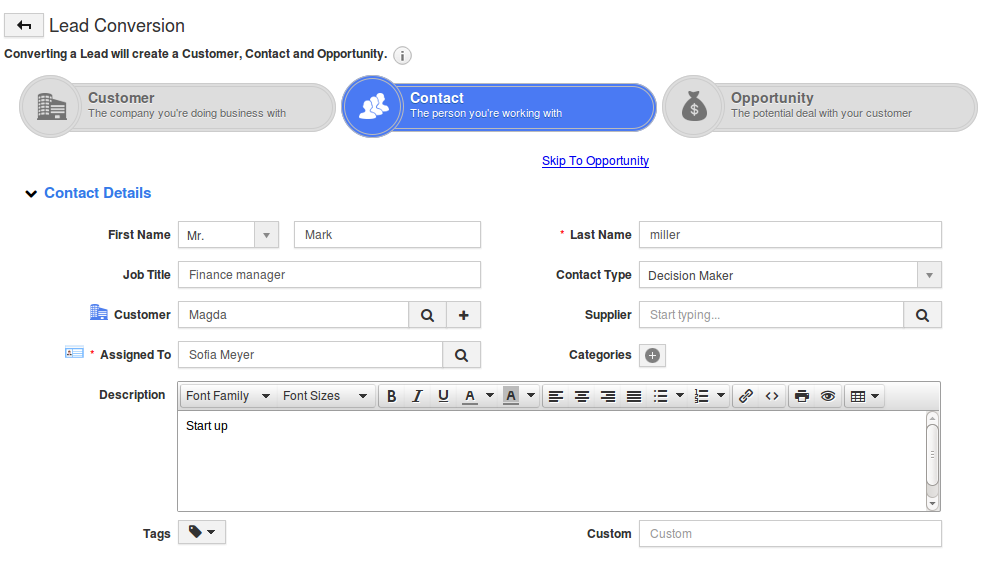Toggle bold formatting in description
This screenshot has width=990, height=570.
[391, 396]
